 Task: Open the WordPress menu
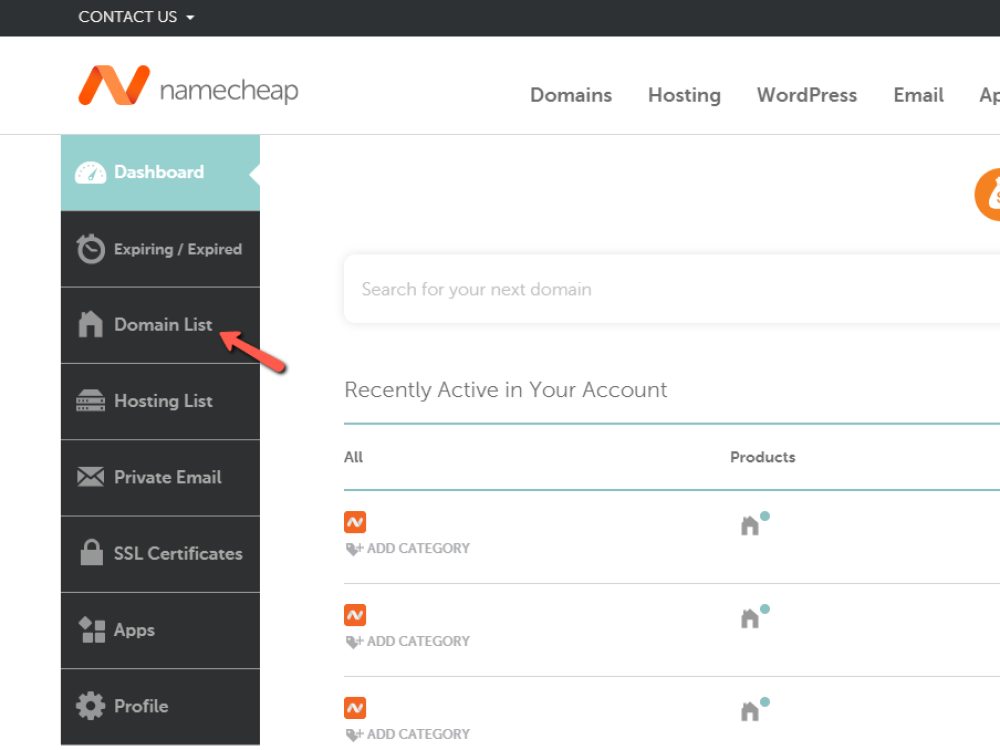(807, 95)
